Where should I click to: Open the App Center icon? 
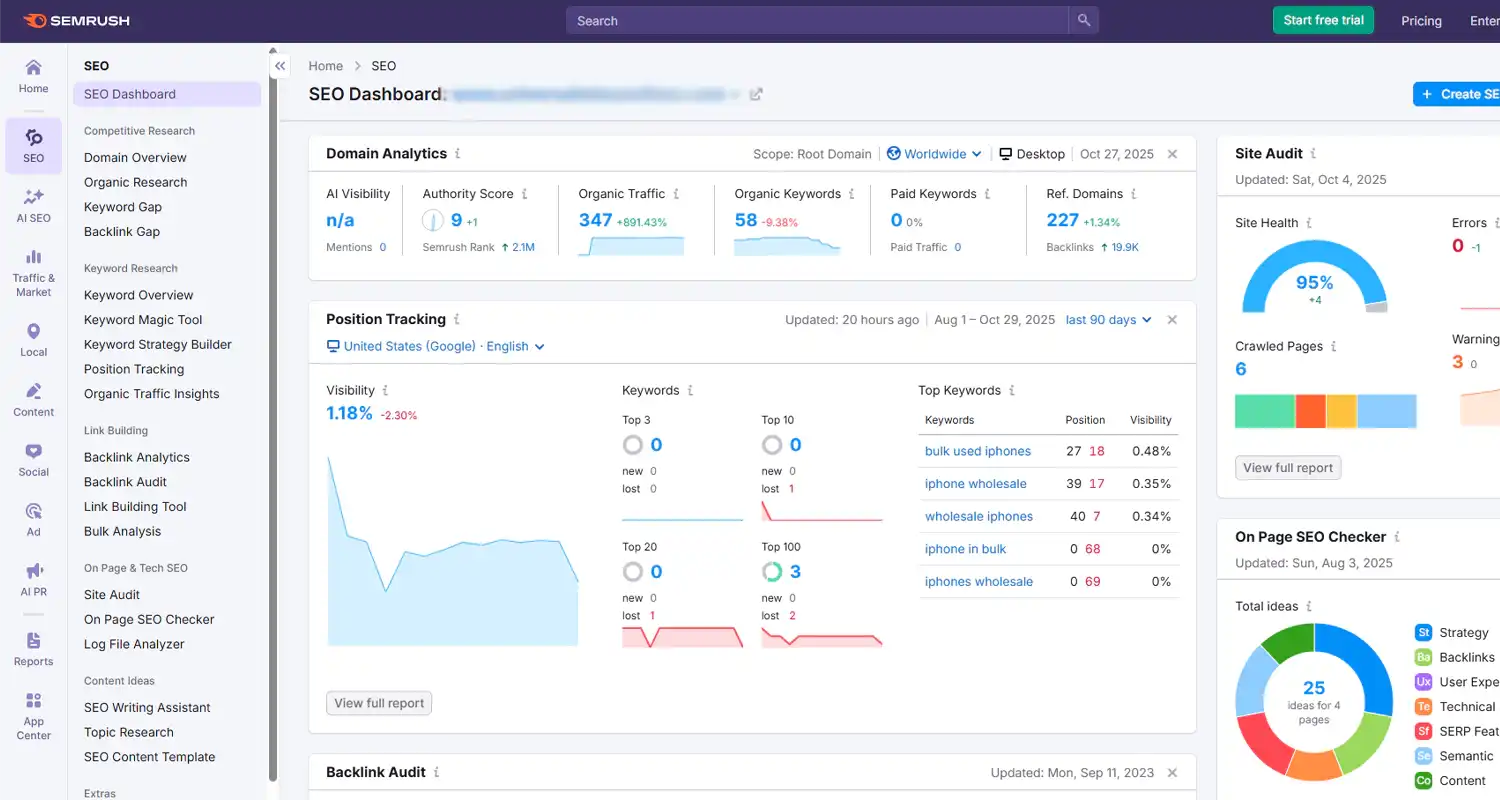33,710
